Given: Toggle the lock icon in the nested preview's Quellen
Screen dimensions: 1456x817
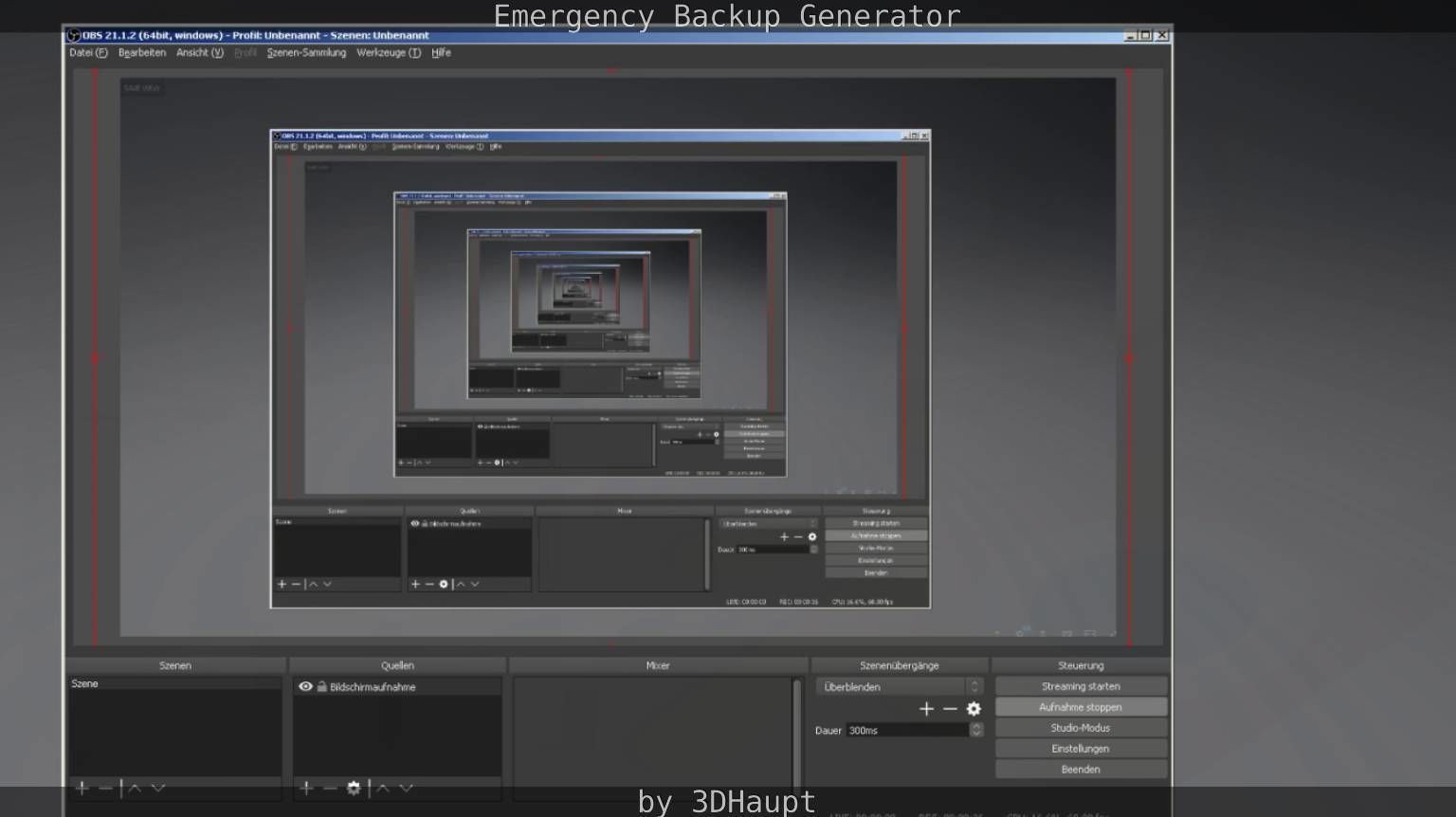Looking at the screenshot, I should click(425, 523).
